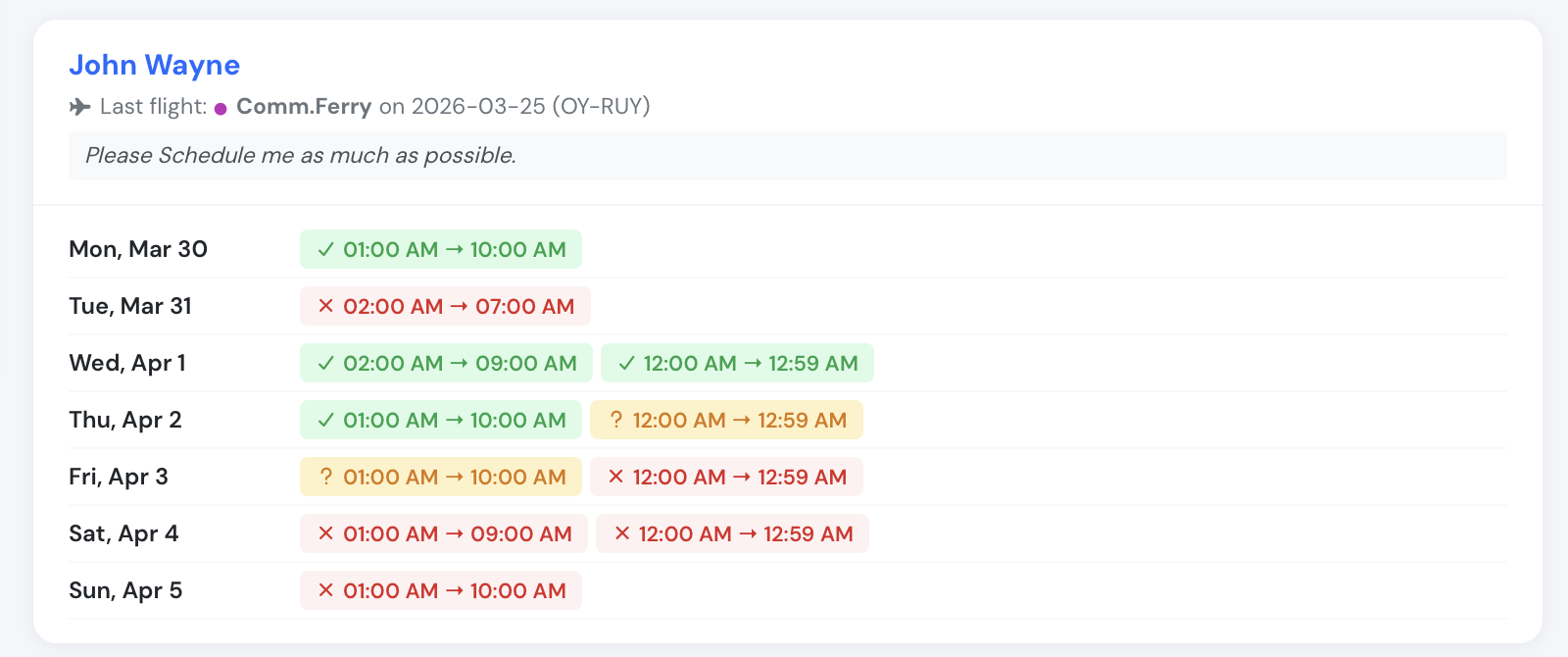Click the Tue, Mar 31 date label

(130, 306)
